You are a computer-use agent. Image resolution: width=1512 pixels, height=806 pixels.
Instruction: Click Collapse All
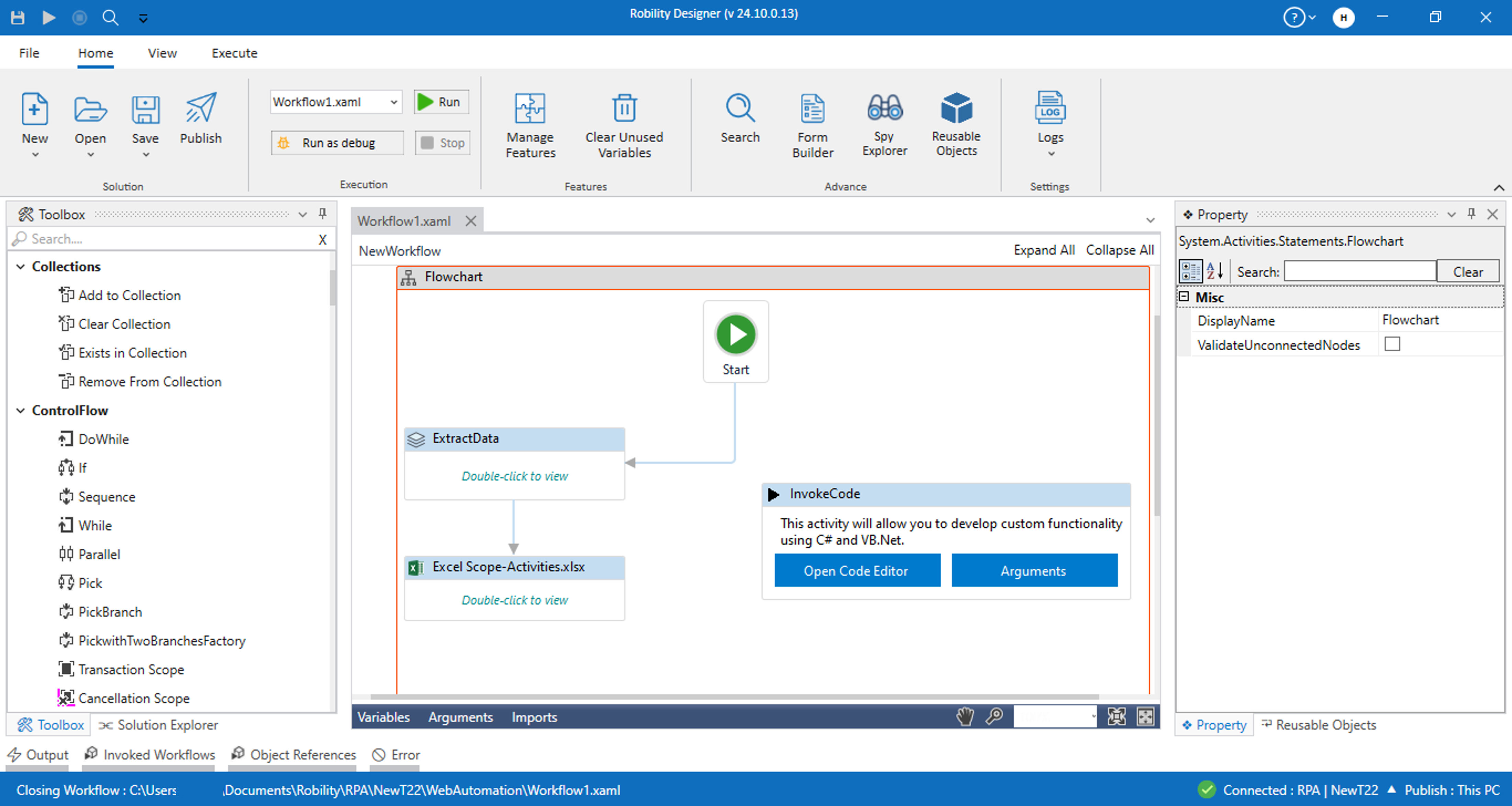[1119, 250]
